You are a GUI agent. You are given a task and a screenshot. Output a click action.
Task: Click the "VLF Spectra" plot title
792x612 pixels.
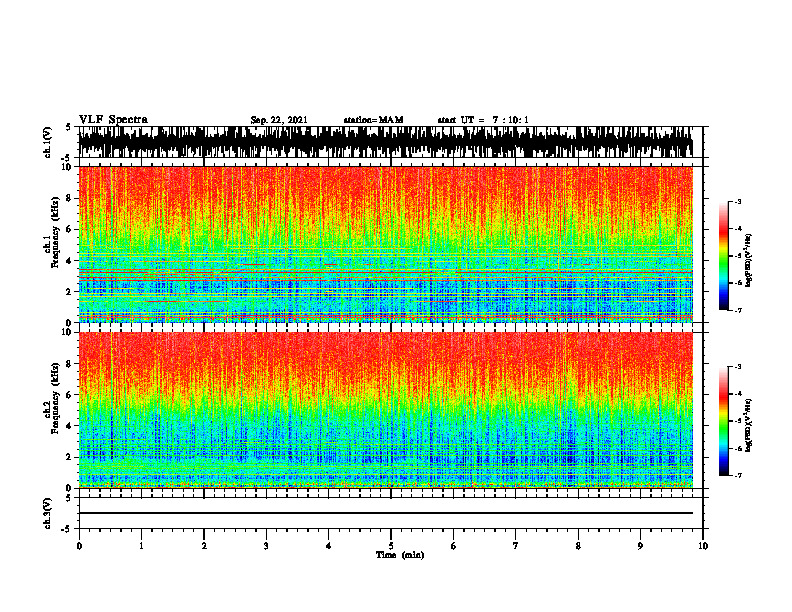(113, 120)
